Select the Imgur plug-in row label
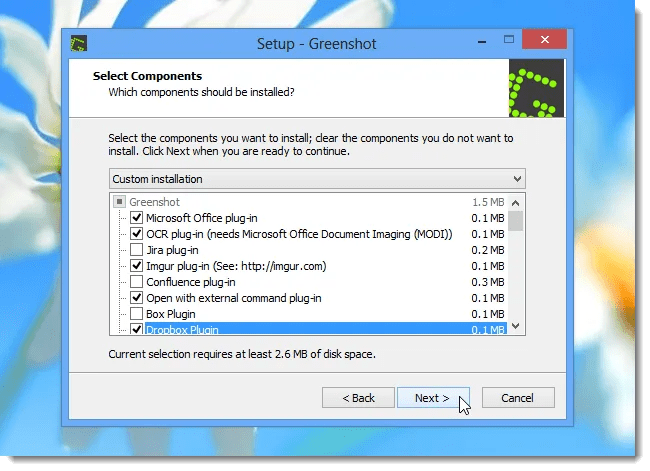650x471 pixels. click(236, 266)
